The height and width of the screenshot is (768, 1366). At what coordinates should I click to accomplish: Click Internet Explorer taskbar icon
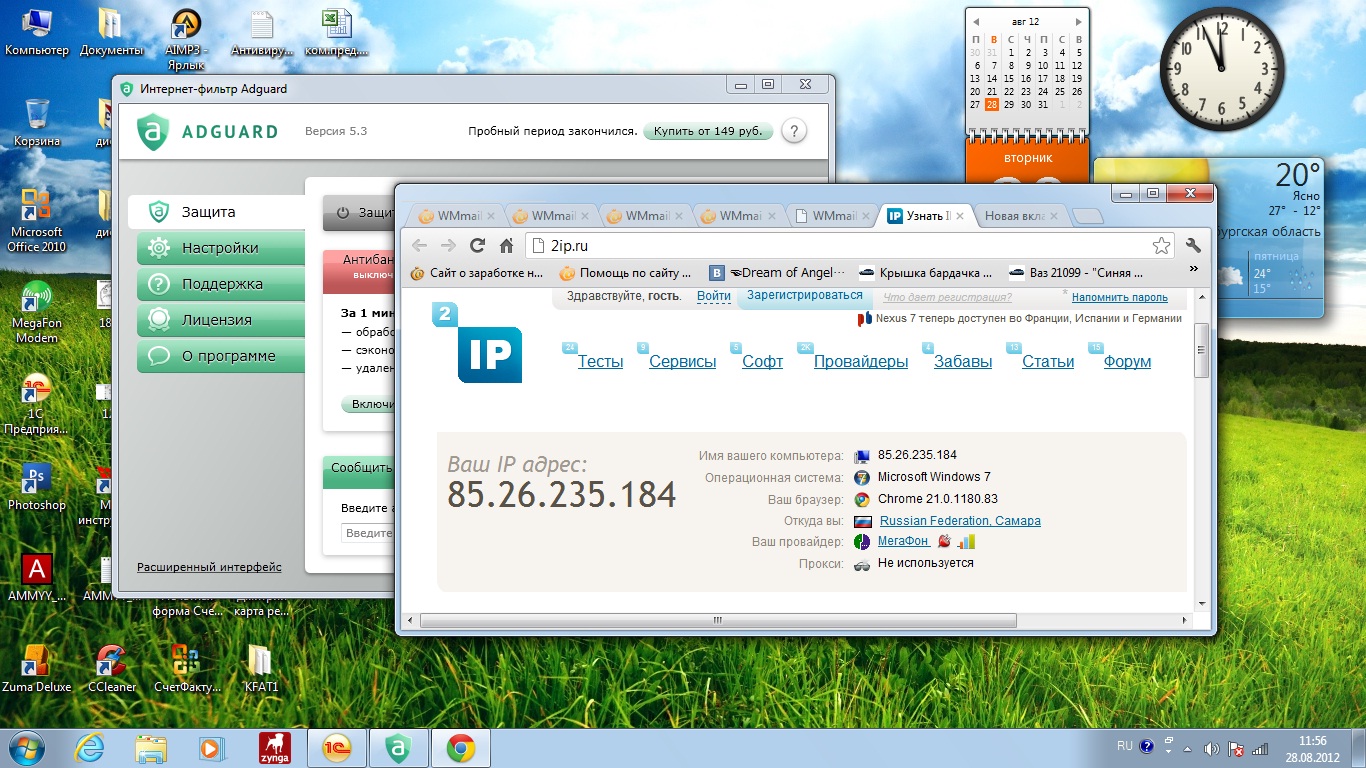point(91,748)
